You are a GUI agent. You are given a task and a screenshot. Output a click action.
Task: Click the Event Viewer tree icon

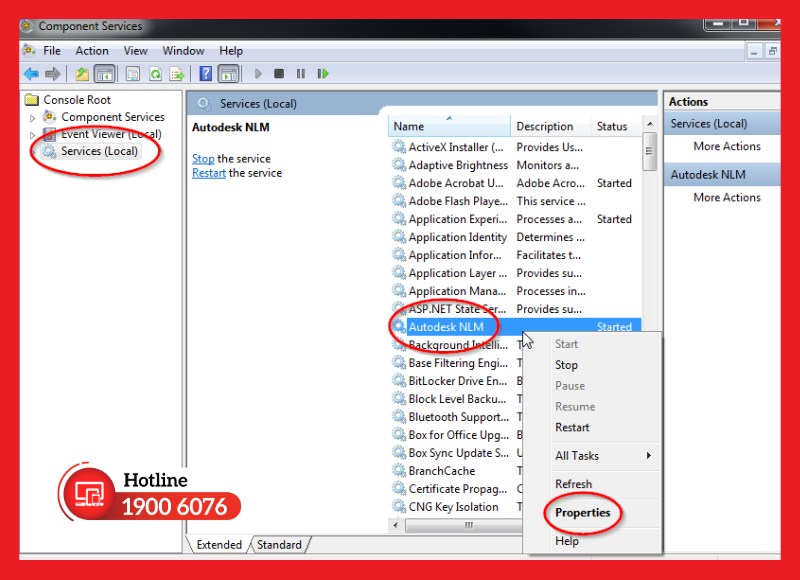[x=49, y=134]
